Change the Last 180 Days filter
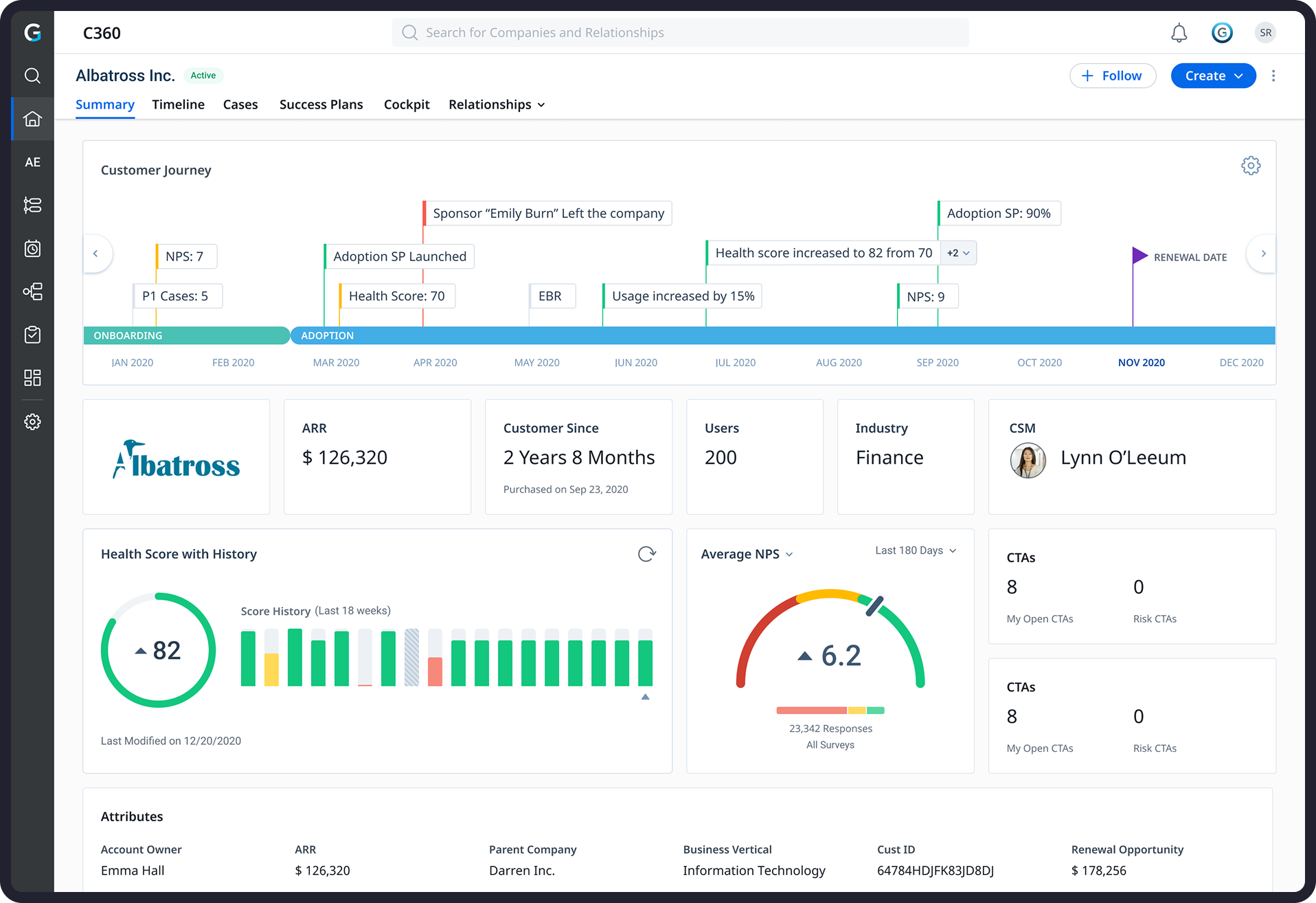The image size is (1316, 903). (916, 550)
